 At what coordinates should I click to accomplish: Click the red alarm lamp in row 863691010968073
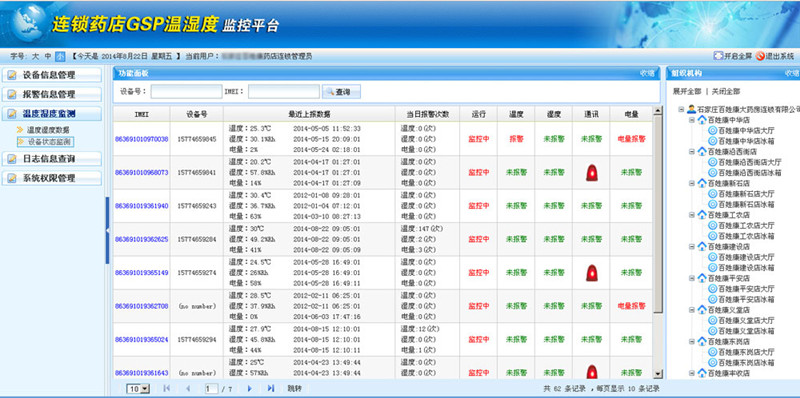pyautogui.click(x=591, y=173)
